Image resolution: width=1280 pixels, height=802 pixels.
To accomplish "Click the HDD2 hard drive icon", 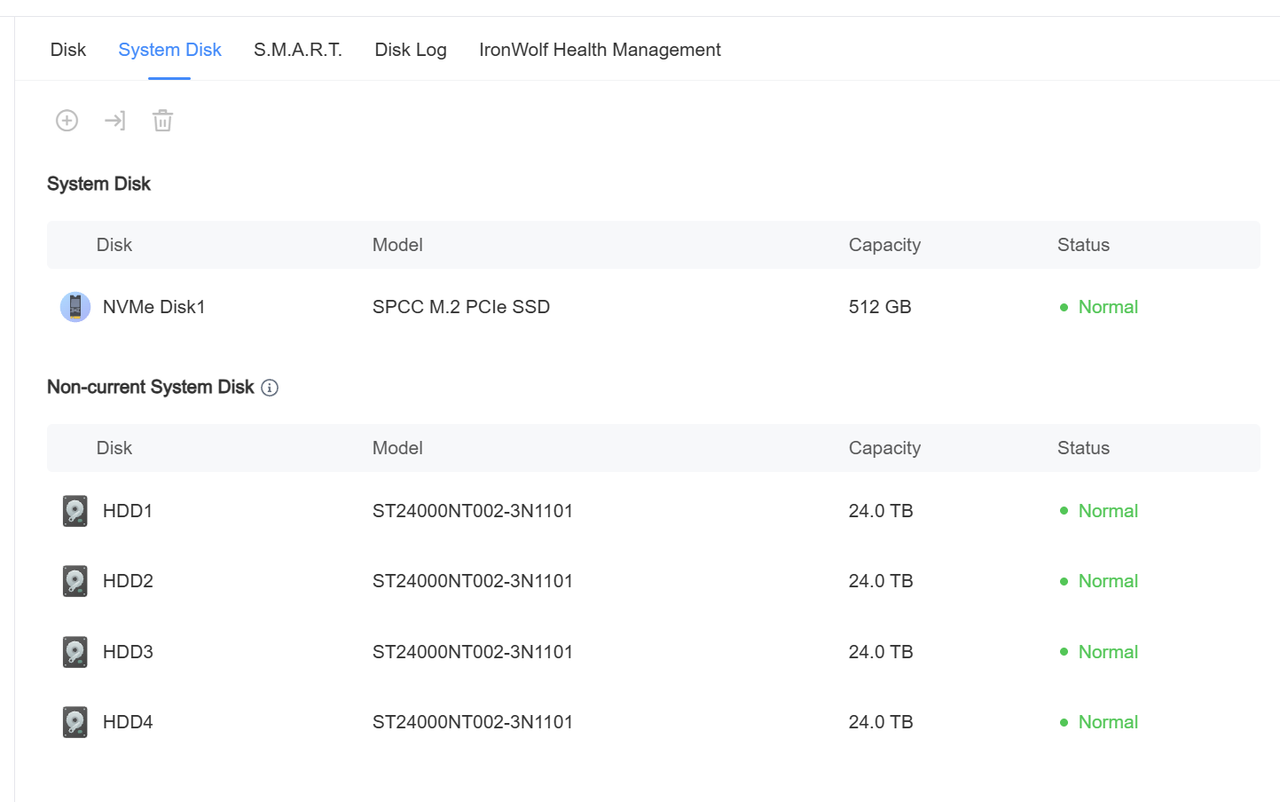I will tap(75, 581).
